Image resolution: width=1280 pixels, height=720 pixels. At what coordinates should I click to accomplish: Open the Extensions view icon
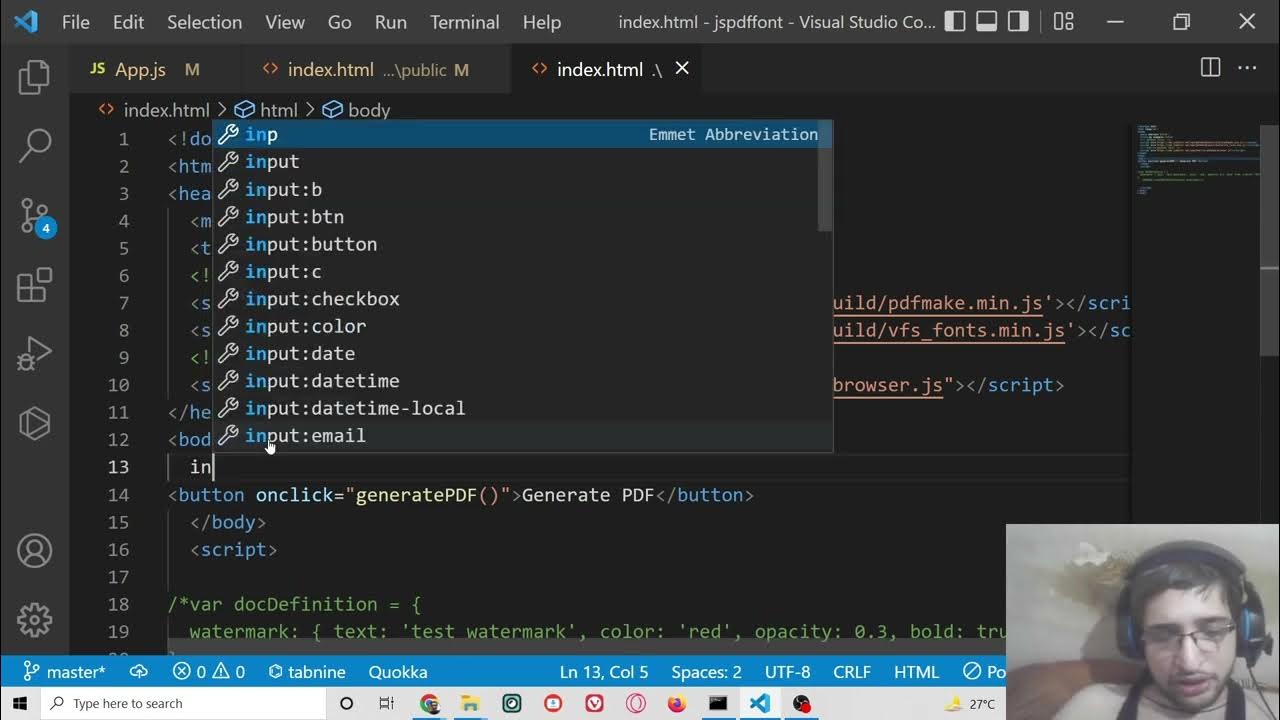pos(34,285)
